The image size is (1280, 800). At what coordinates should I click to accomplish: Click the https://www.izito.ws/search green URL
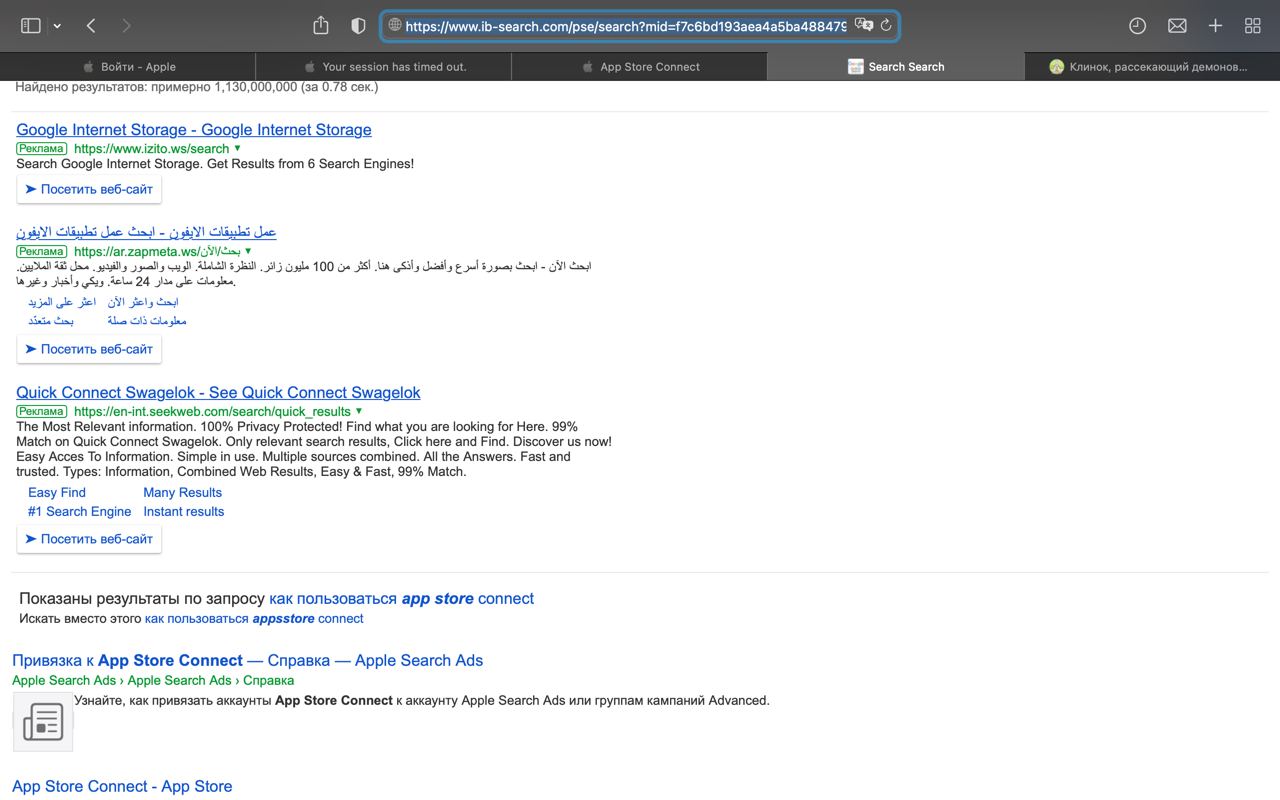151,149
